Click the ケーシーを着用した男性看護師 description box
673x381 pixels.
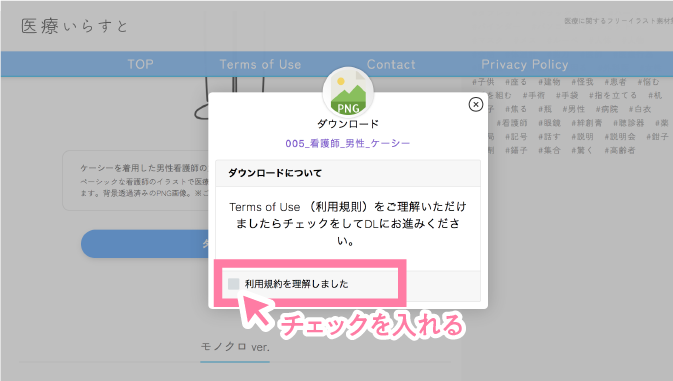(136, 180)
